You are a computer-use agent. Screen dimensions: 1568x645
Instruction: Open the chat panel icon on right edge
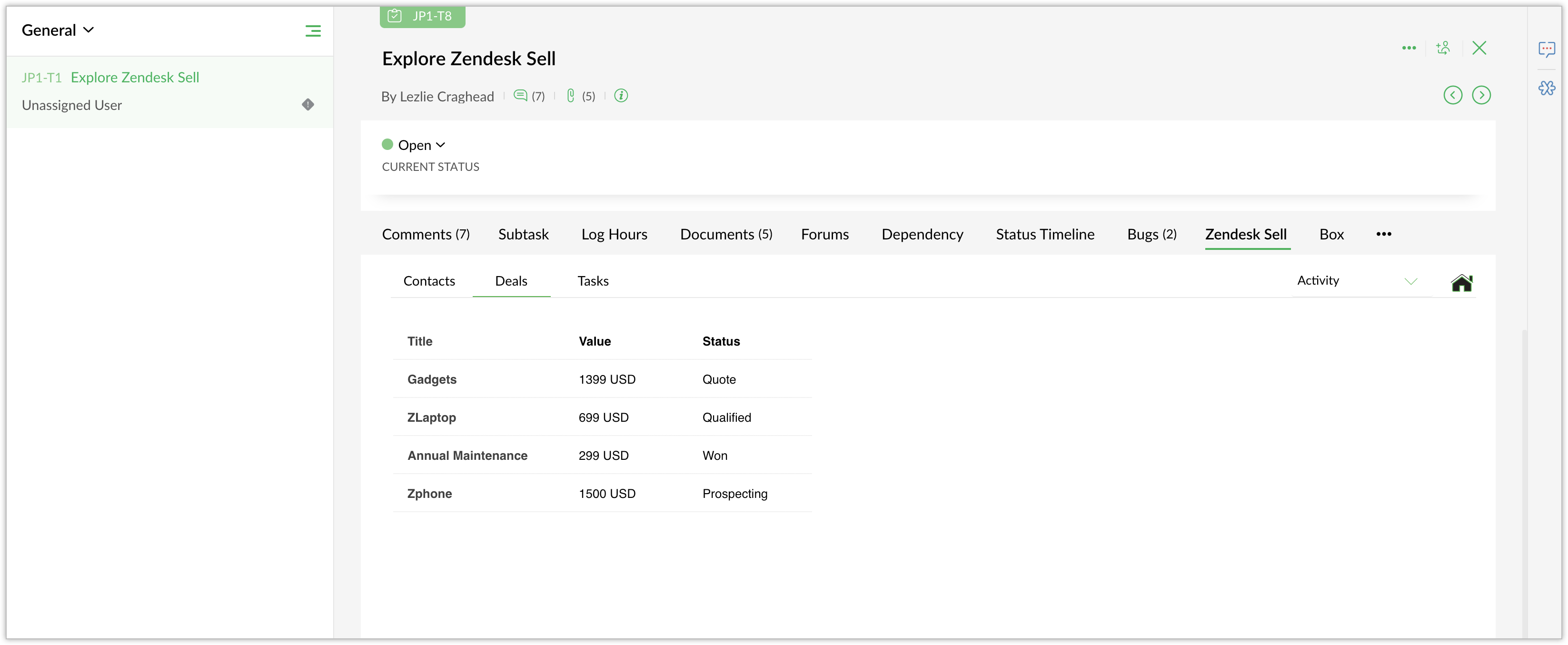1546,49
